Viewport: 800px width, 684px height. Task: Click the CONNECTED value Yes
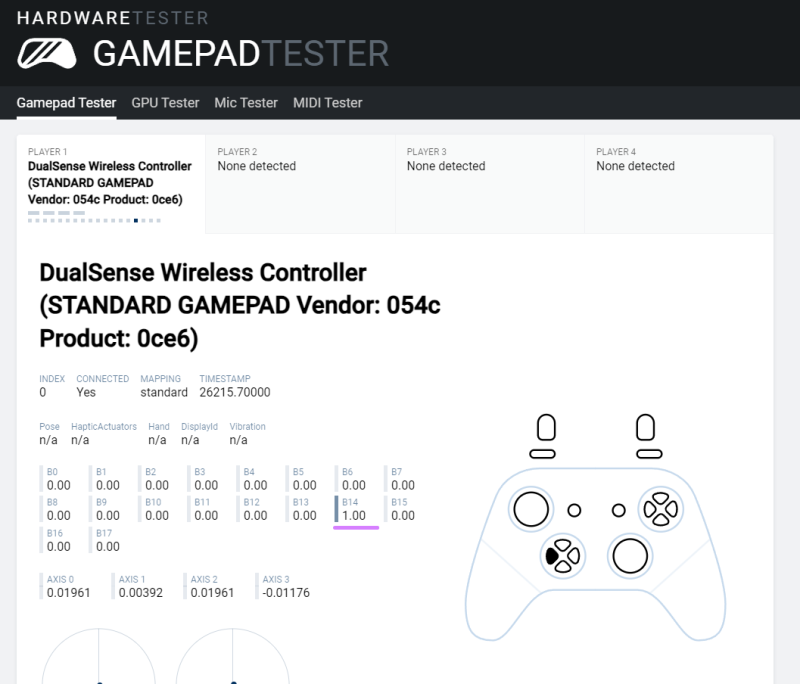click(x=86, y=392)
